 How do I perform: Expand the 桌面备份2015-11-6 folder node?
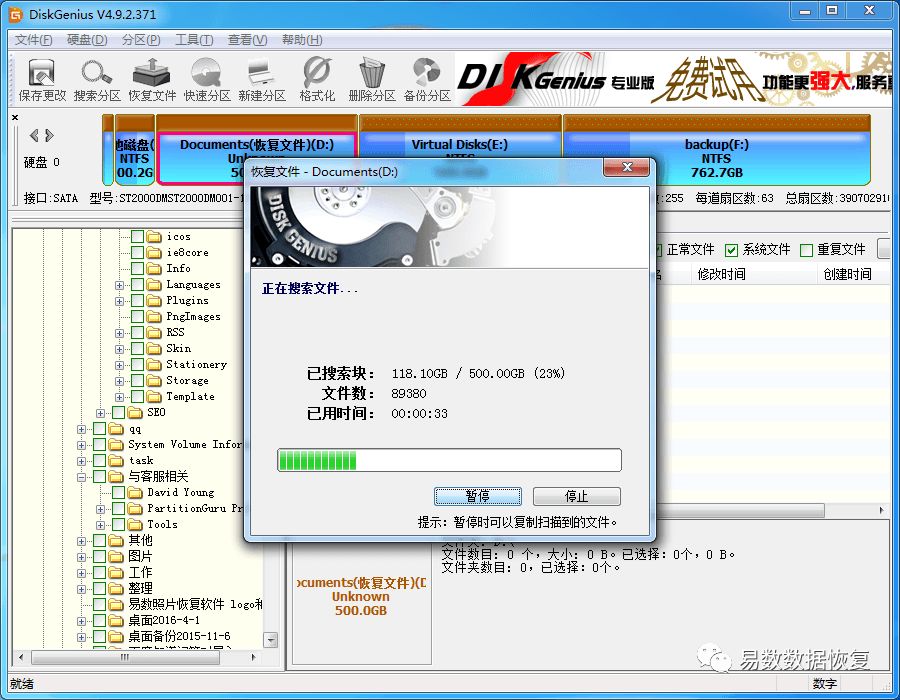(82, 637)
